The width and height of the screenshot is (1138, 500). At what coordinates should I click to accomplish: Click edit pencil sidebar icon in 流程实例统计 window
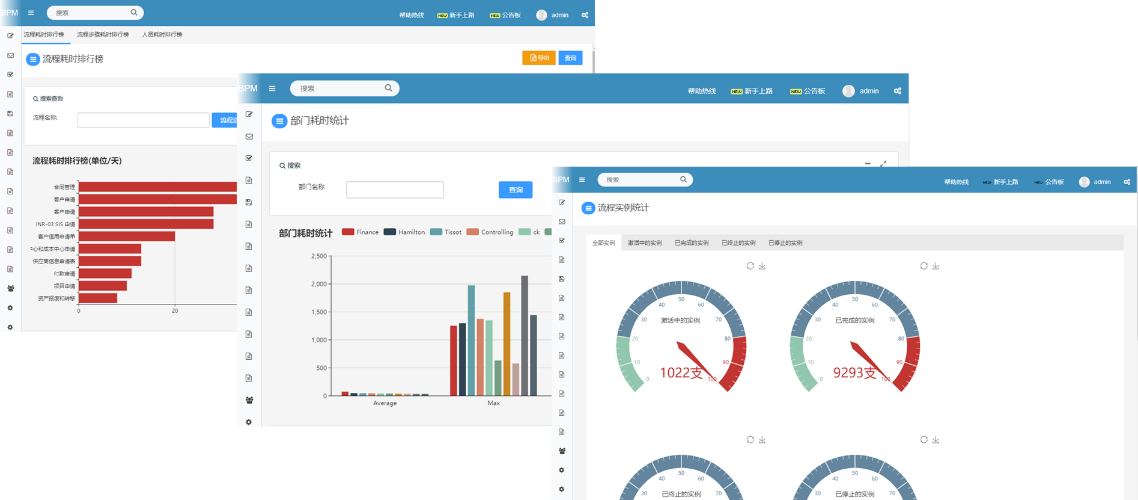tap(562, 202)
